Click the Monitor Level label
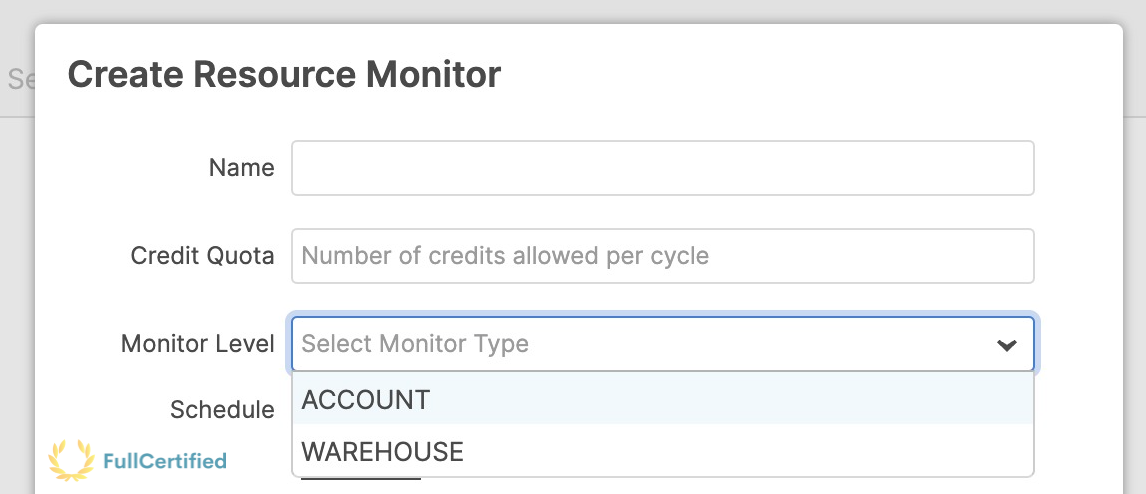 pyautogui.click(x=197, y=344)
